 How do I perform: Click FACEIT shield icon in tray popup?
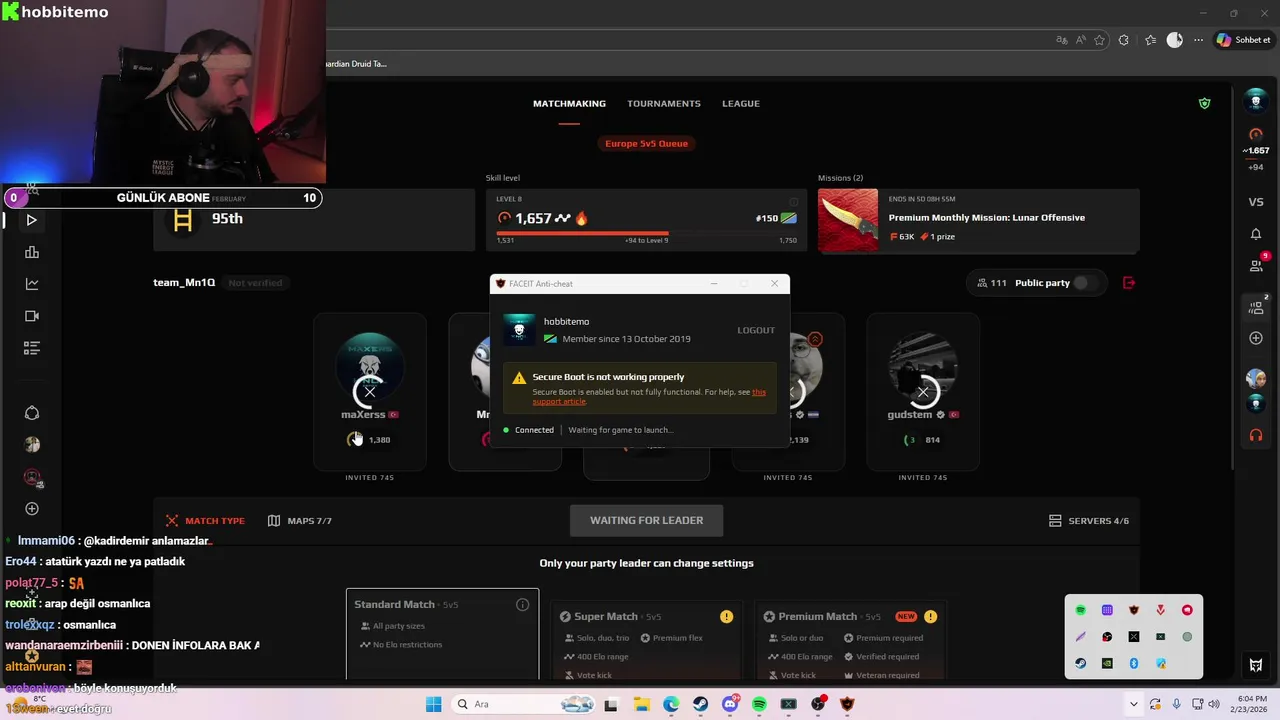click(1134, 610)
